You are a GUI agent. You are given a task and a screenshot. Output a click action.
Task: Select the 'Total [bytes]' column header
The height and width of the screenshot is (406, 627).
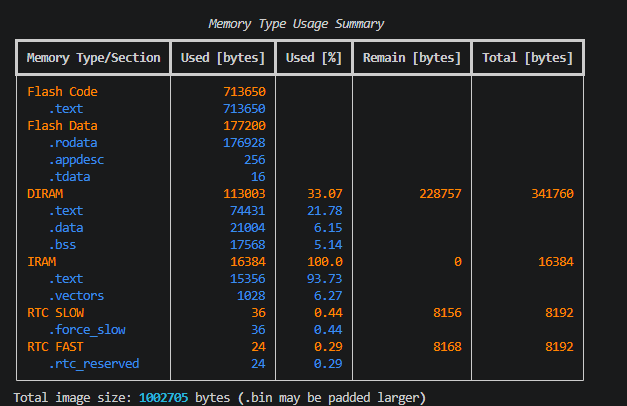coord(528,58)
